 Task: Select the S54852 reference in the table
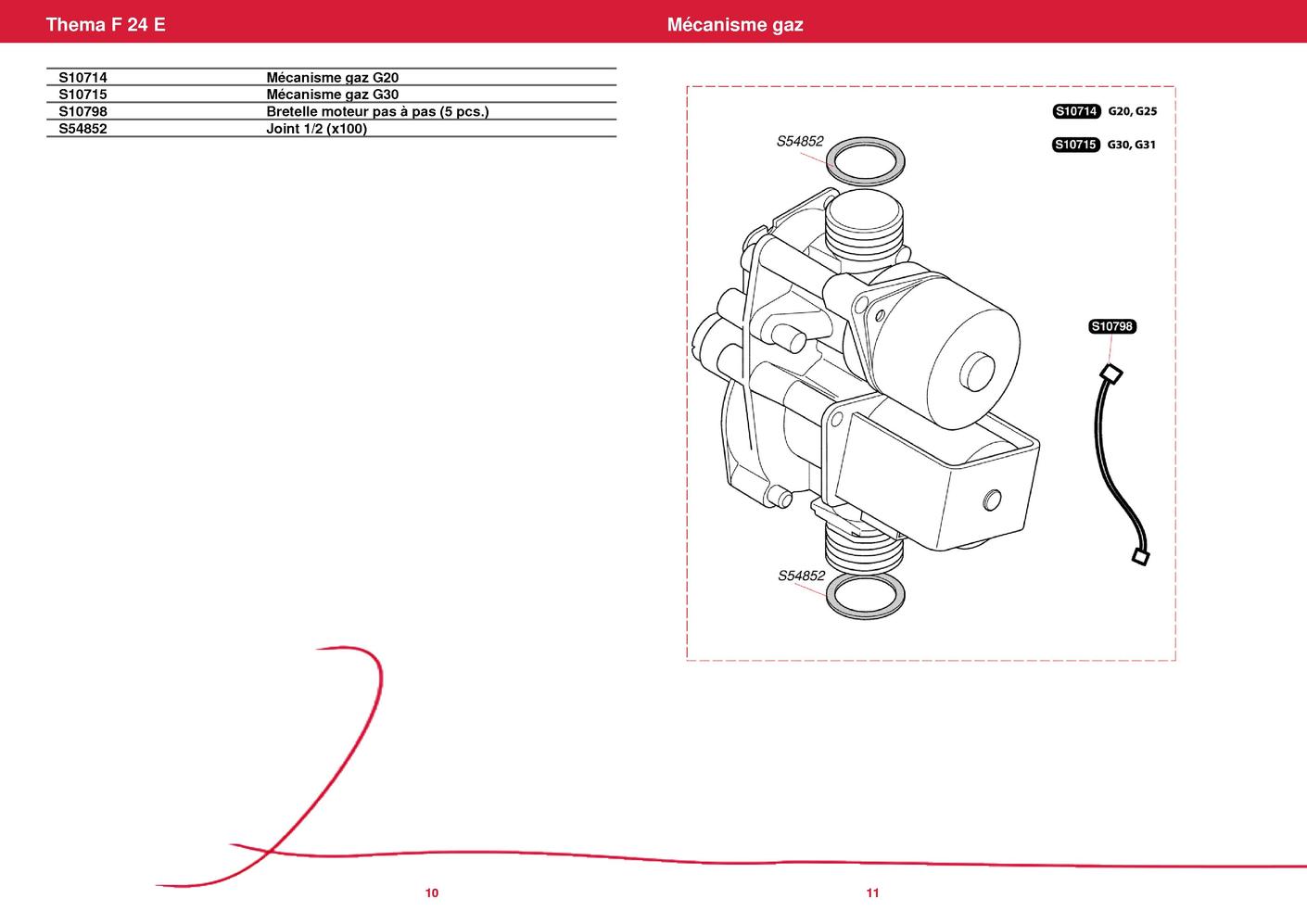82,129
